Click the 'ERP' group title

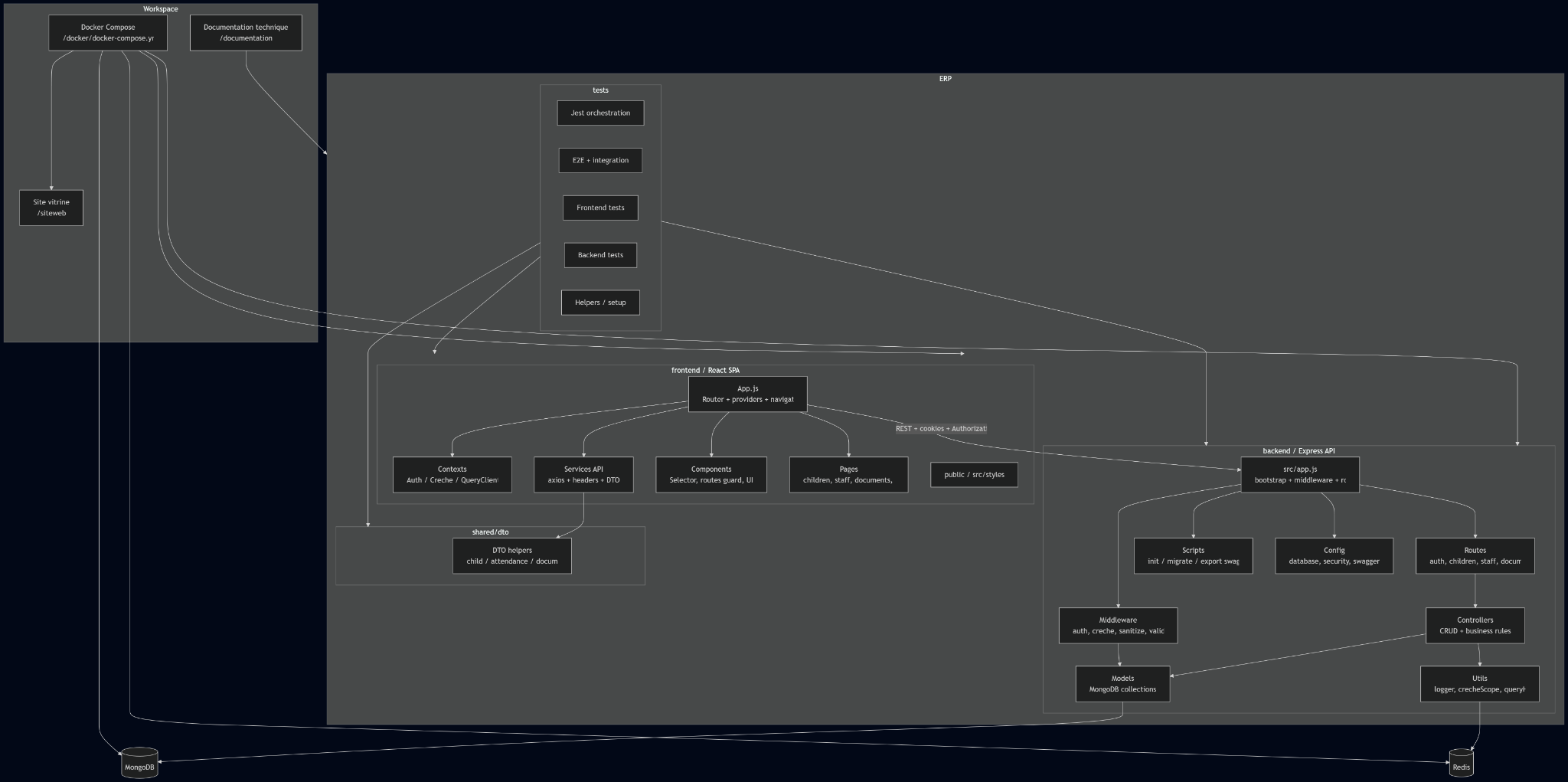coord(946,79)
